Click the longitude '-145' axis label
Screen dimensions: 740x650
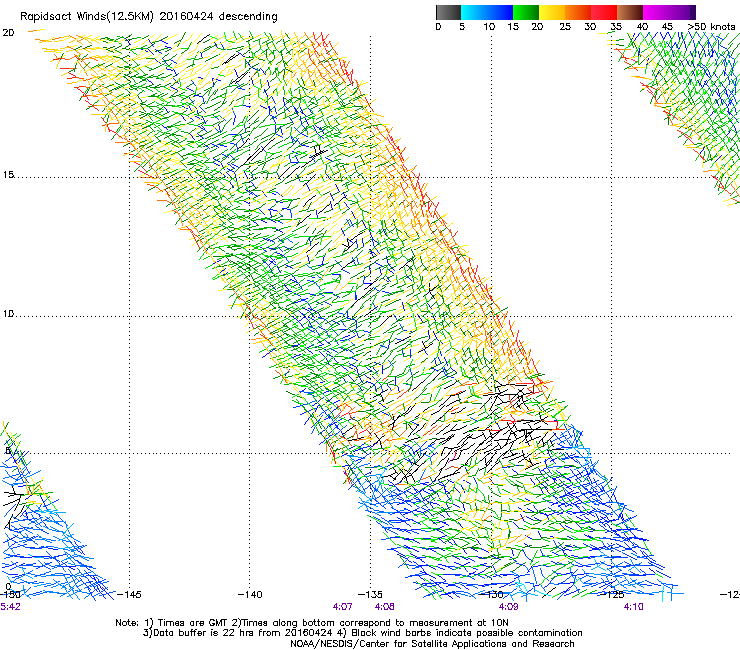128,594
